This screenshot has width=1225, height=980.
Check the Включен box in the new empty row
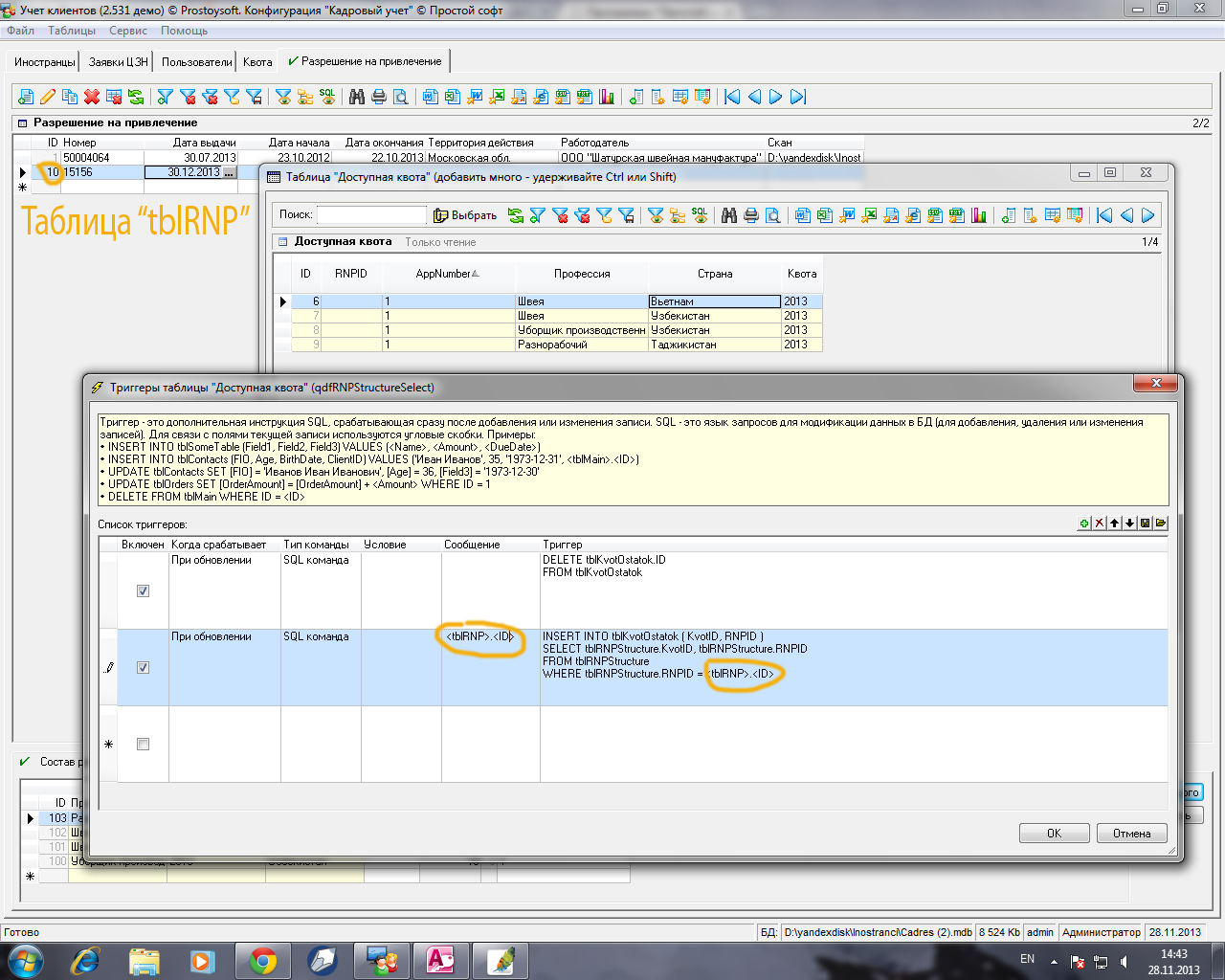coord(144,745)
